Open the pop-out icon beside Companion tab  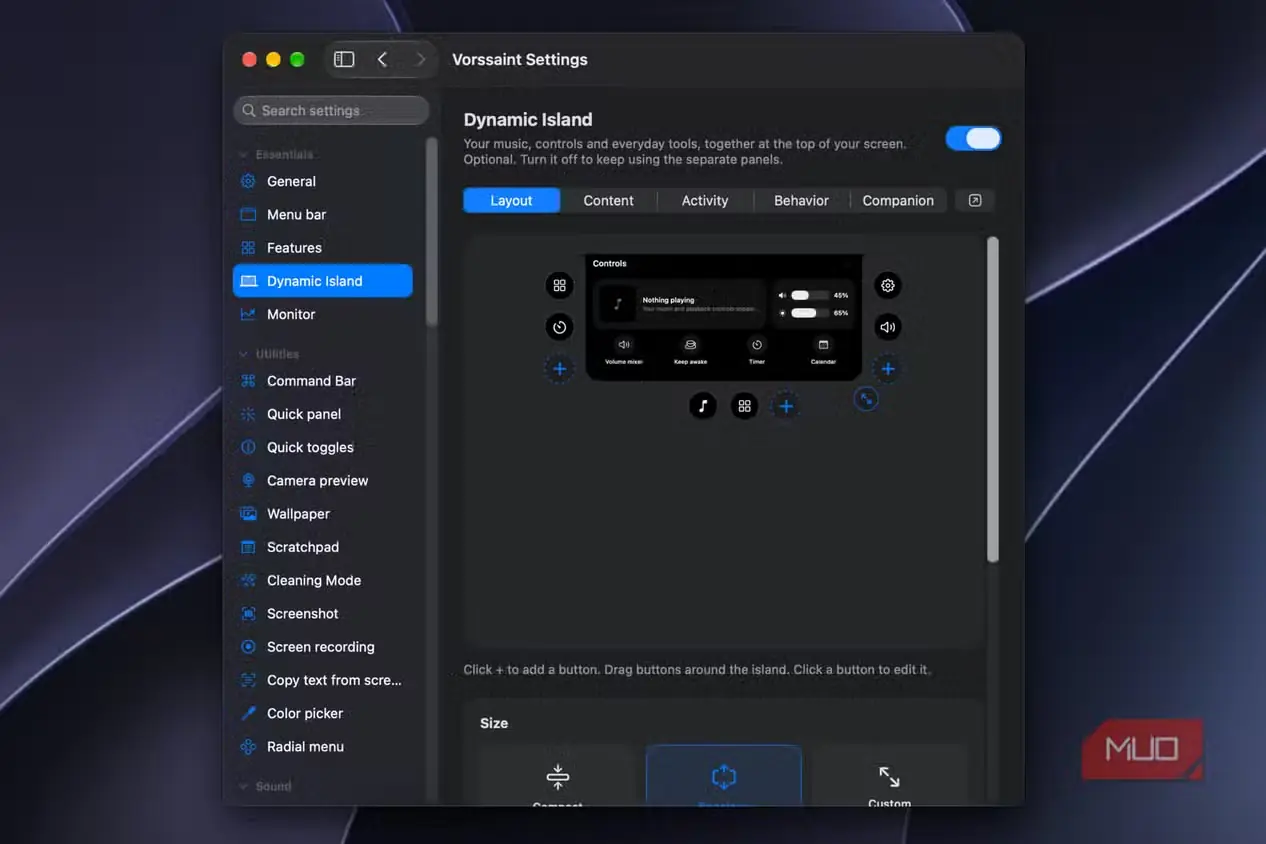[x=975, y=200]
